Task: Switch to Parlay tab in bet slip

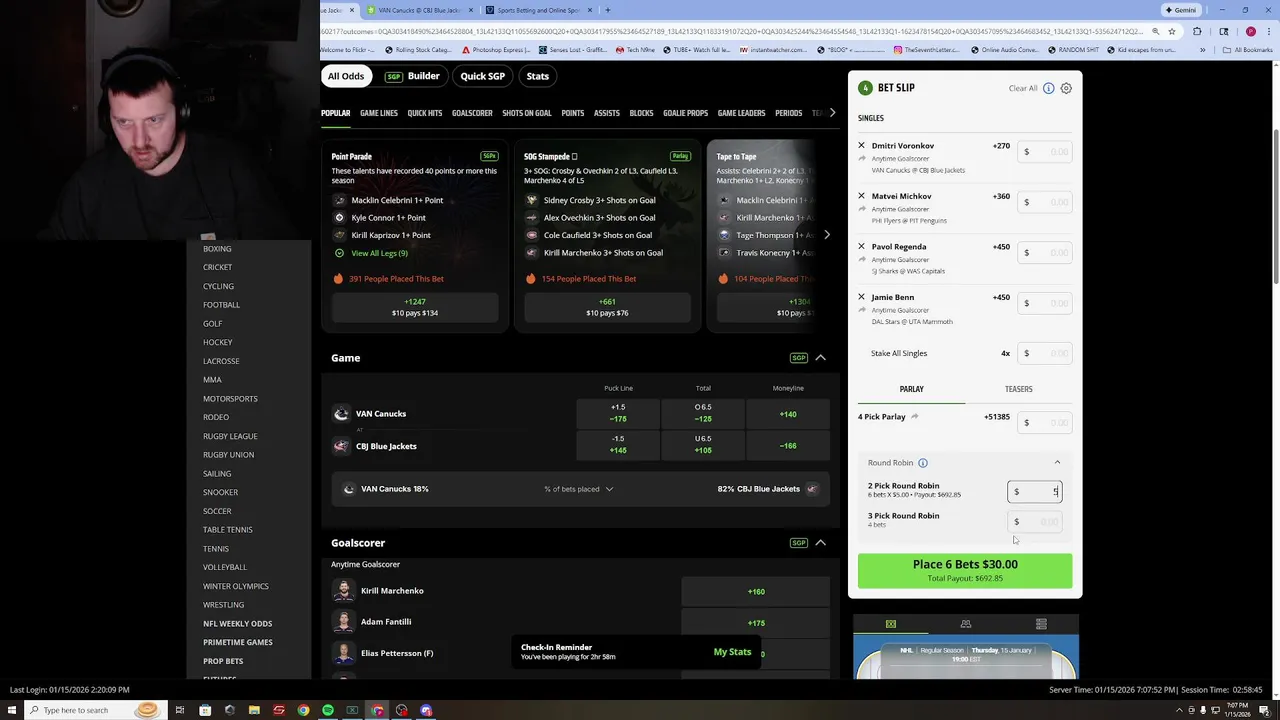Action: tap(911, 389)
